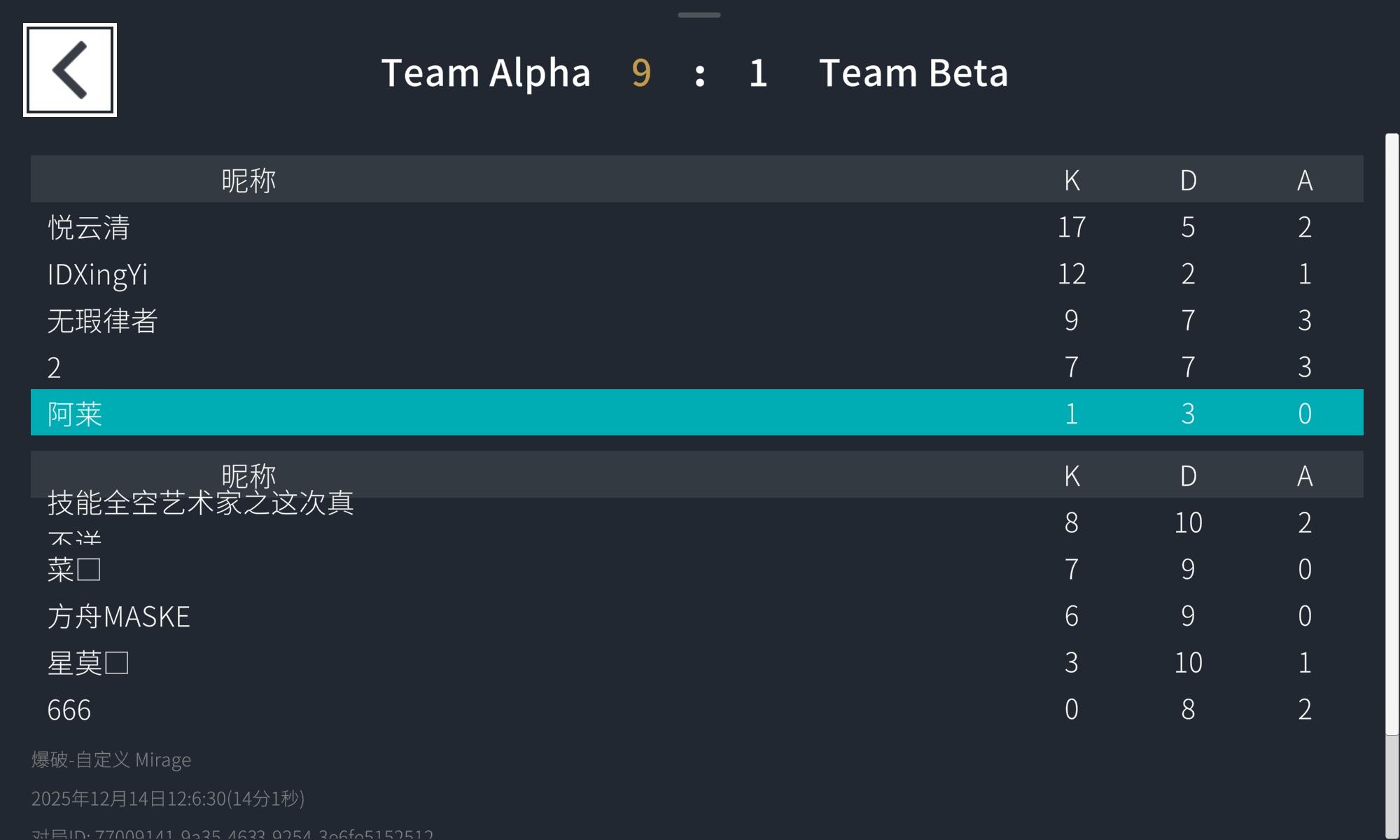Click first table's A column header
Image resolution: width=1400 pixels, height=840 pixels.
(1304, 181)
